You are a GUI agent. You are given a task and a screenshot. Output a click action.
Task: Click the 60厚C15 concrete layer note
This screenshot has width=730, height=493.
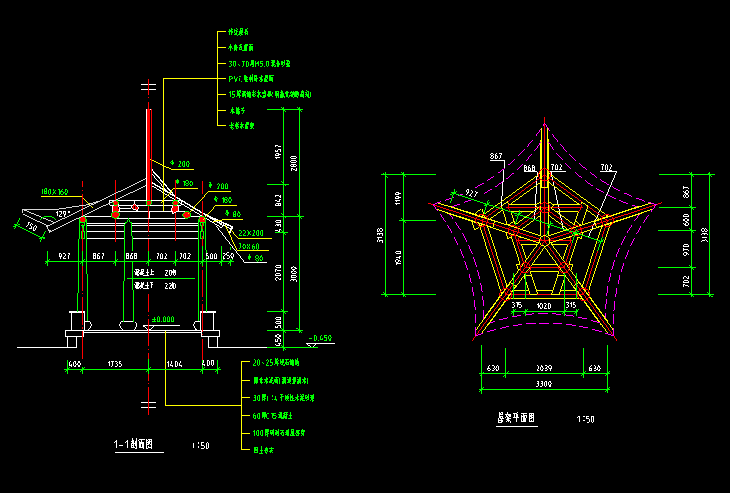coord(272,416)
